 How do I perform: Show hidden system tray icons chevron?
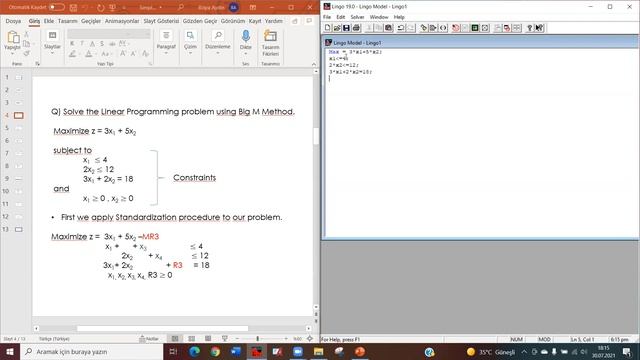click(x=524, y=352)
